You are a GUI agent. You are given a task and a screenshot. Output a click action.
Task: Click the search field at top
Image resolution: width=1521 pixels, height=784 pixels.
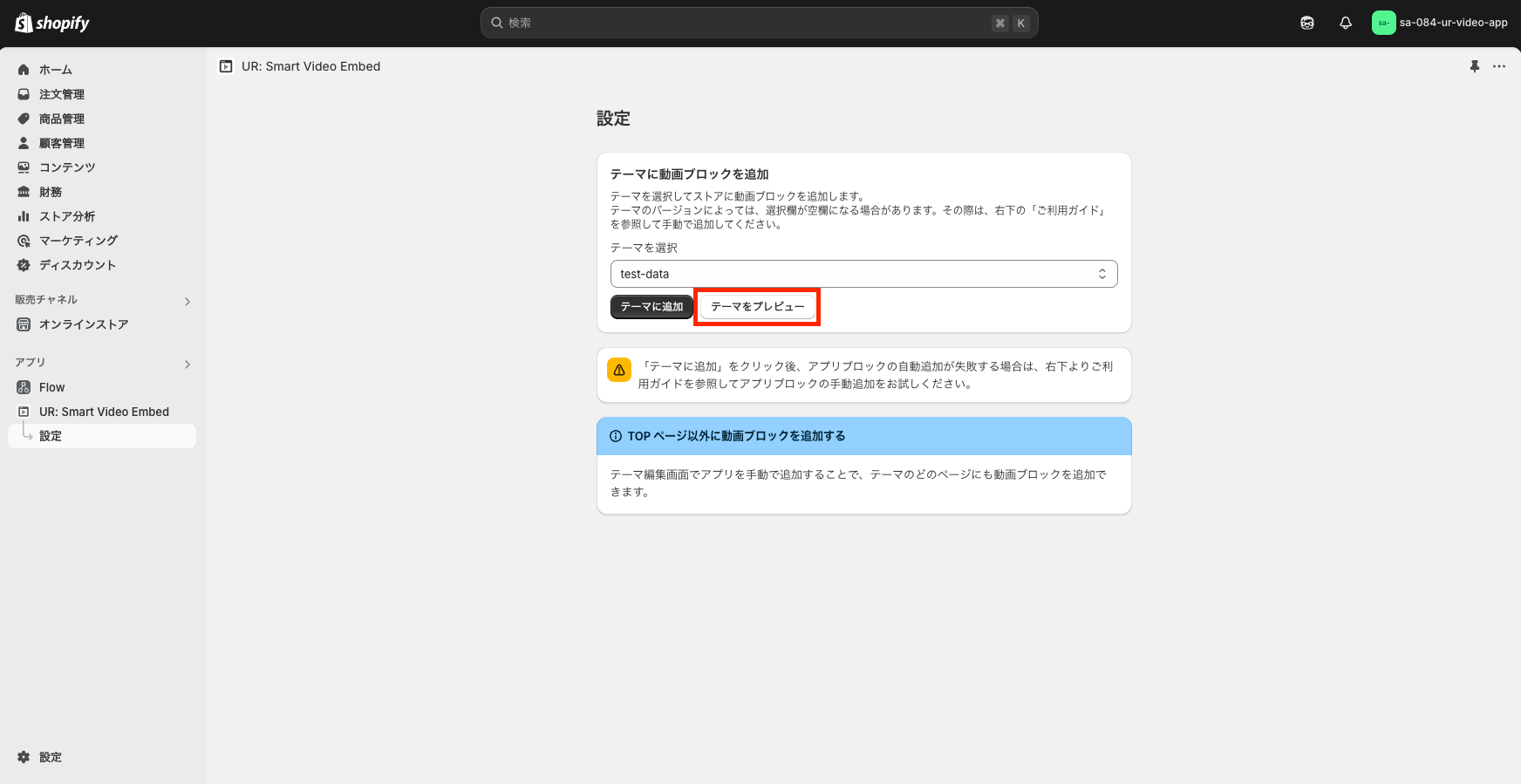759,23
